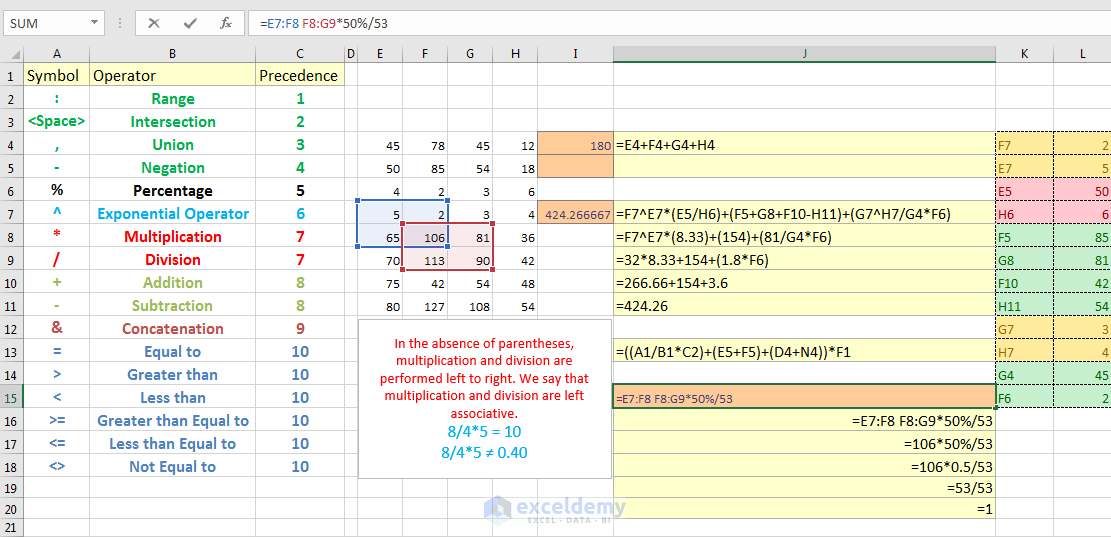Click the K9 cell labeled G8
Image resolution: width=1111 pixels, height=537 pixels.
point(1025,259)
